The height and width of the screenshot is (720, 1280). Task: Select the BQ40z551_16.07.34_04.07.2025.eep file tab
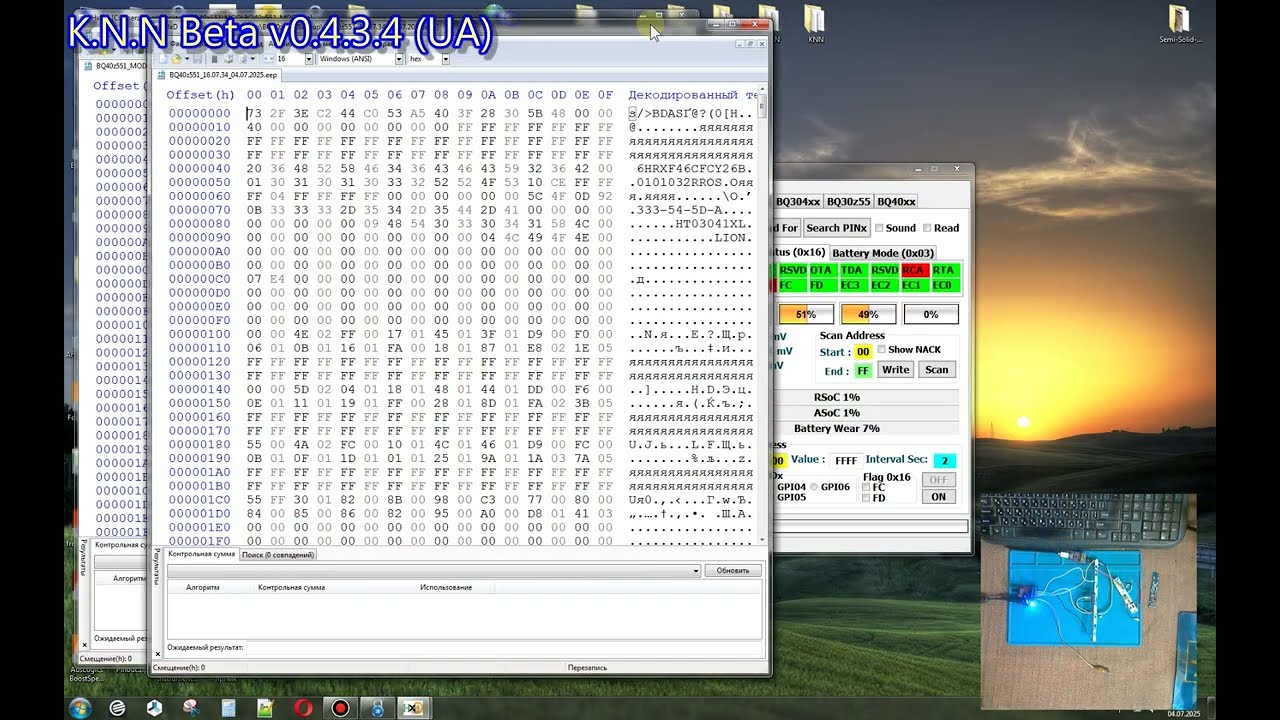pos(220,75)
